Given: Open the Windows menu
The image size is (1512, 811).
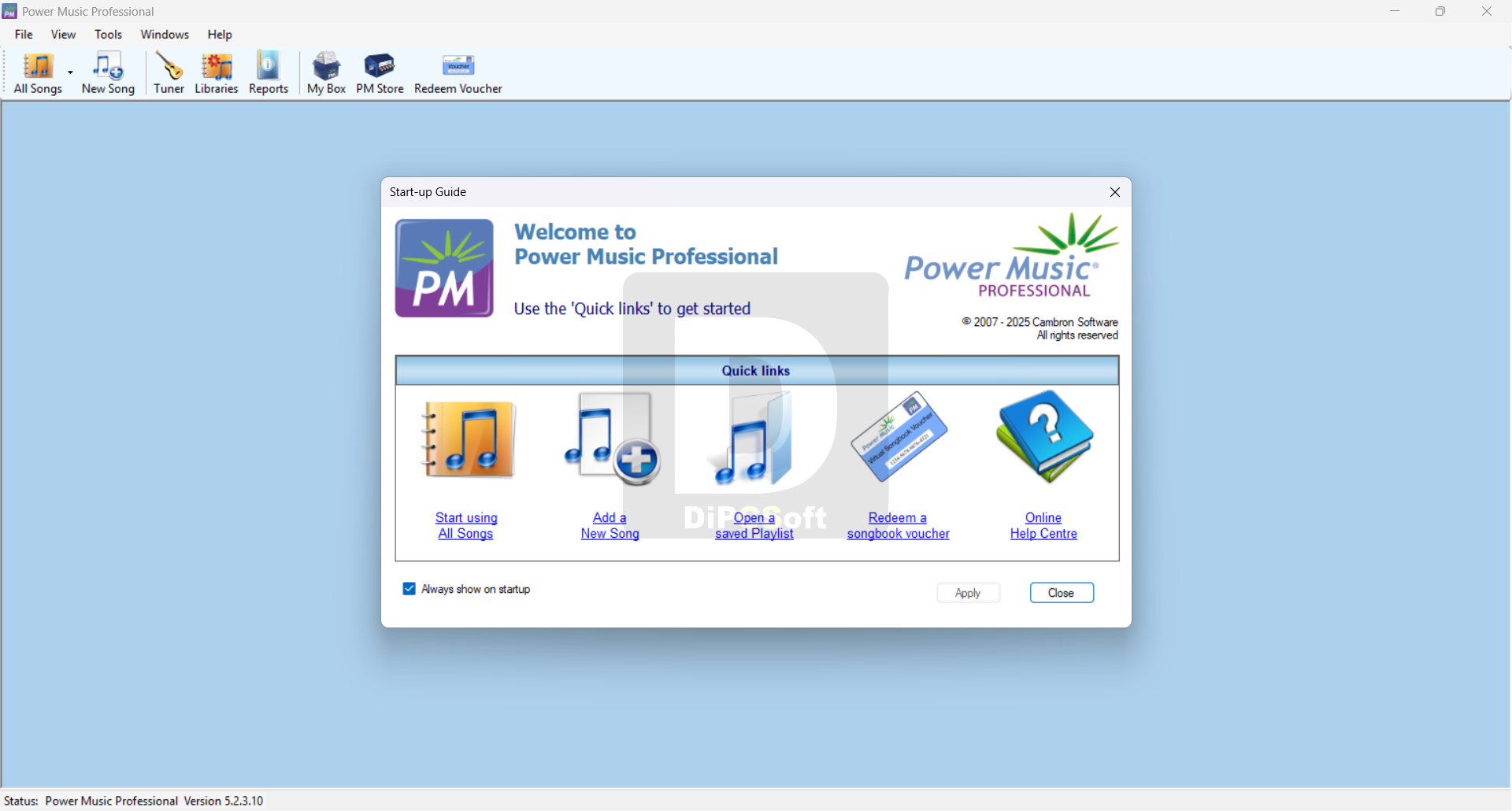Looking at the screenshot, I should pyautogui.click(x=165, y=35).
